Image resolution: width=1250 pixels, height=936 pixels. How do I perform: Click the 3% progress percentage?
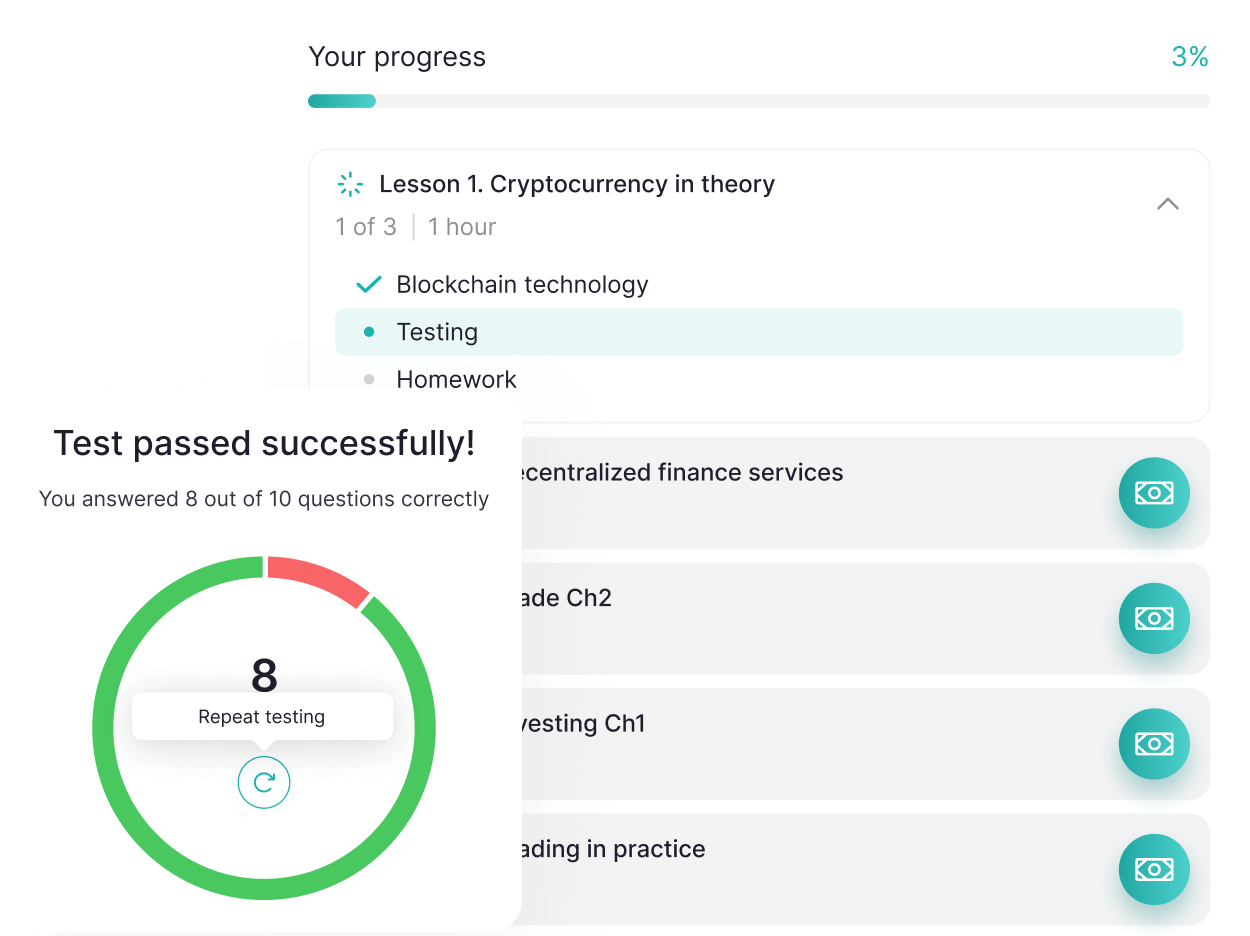tap(1190, 57)
